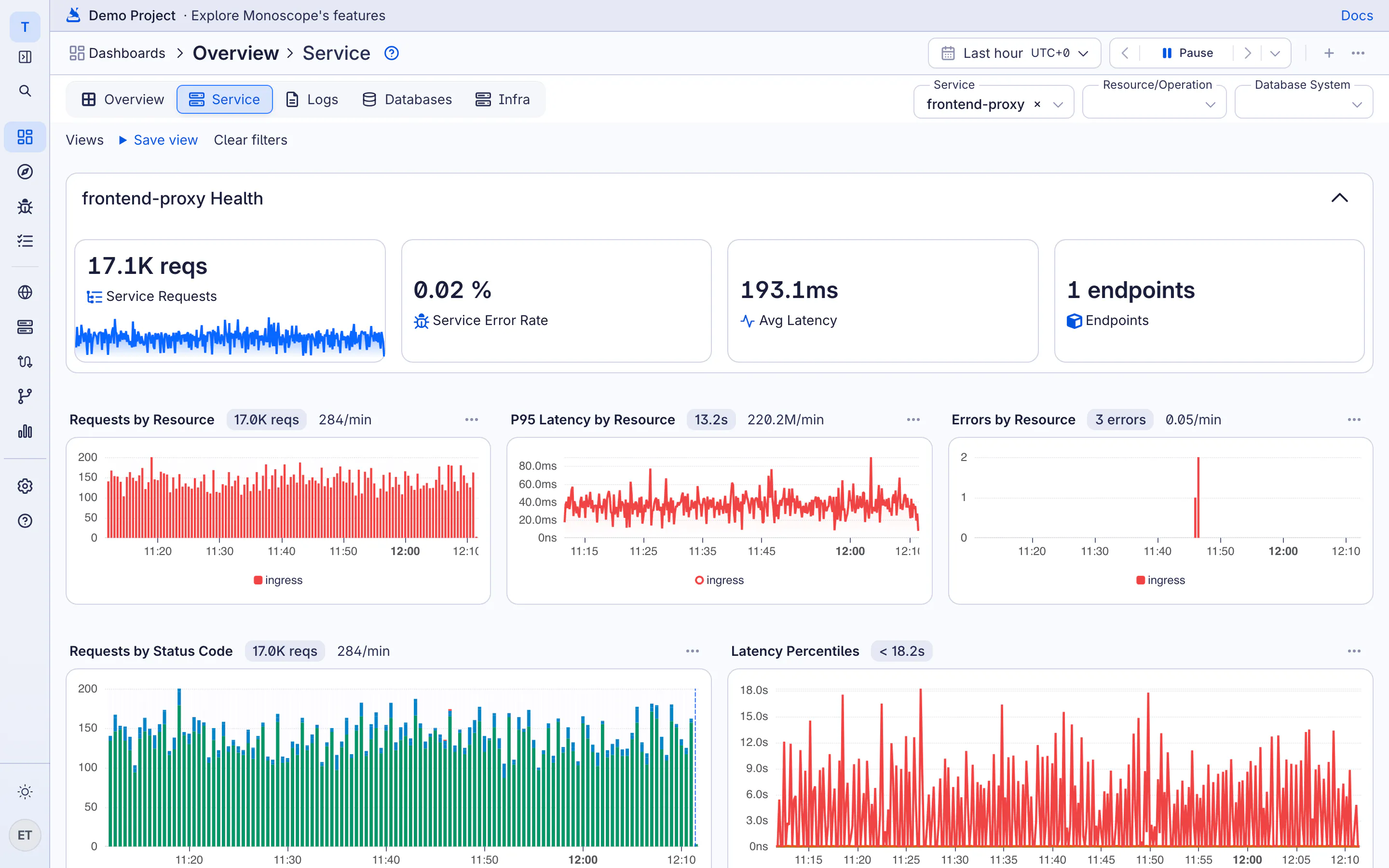This screenshot has width=1389, height=868.
Task: Open the help question mark icon in sidebar
Action: click(x=25, y=521)
